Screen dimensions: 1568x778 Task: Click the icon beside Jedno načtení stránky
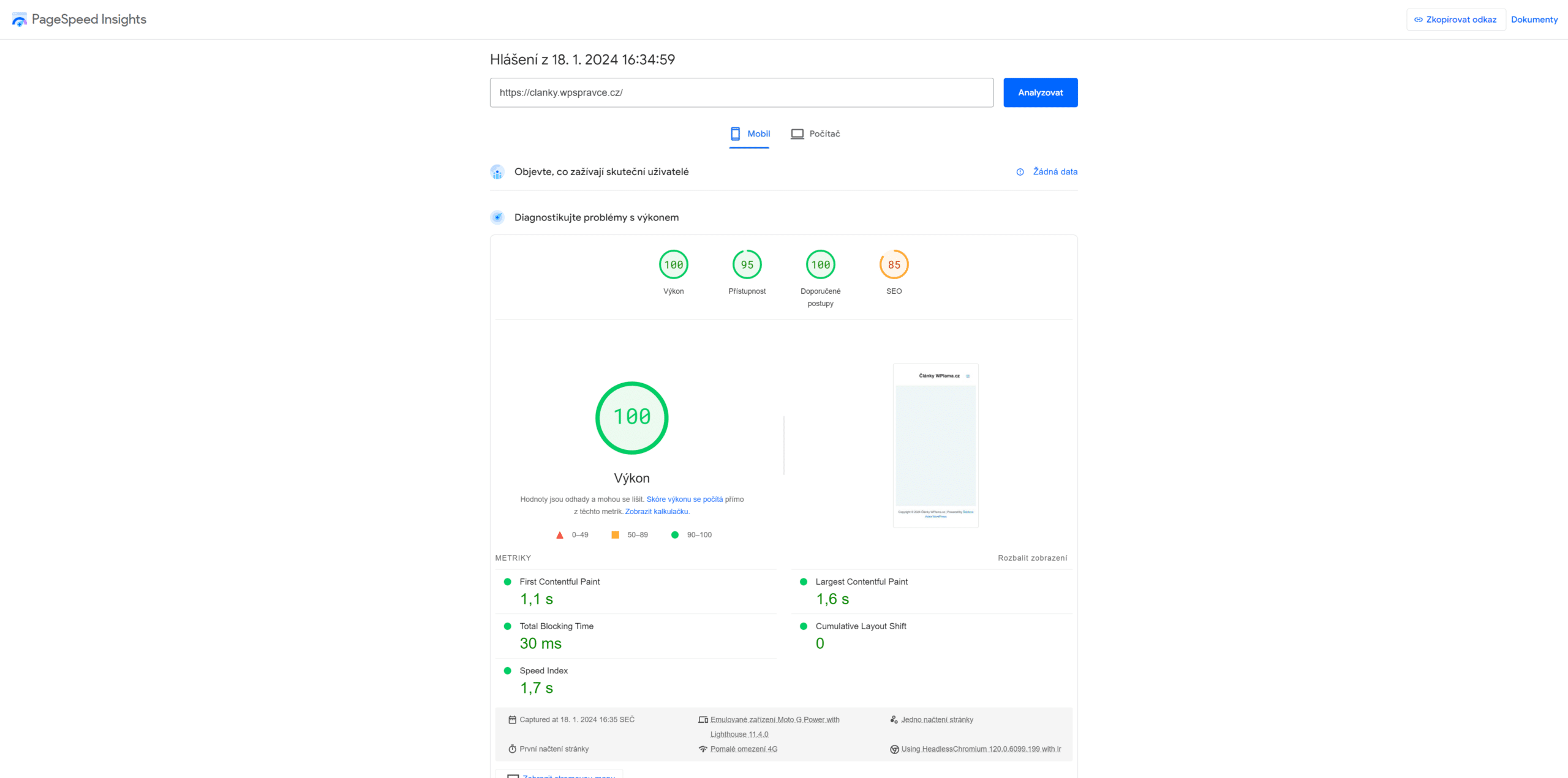pos(894,720)
